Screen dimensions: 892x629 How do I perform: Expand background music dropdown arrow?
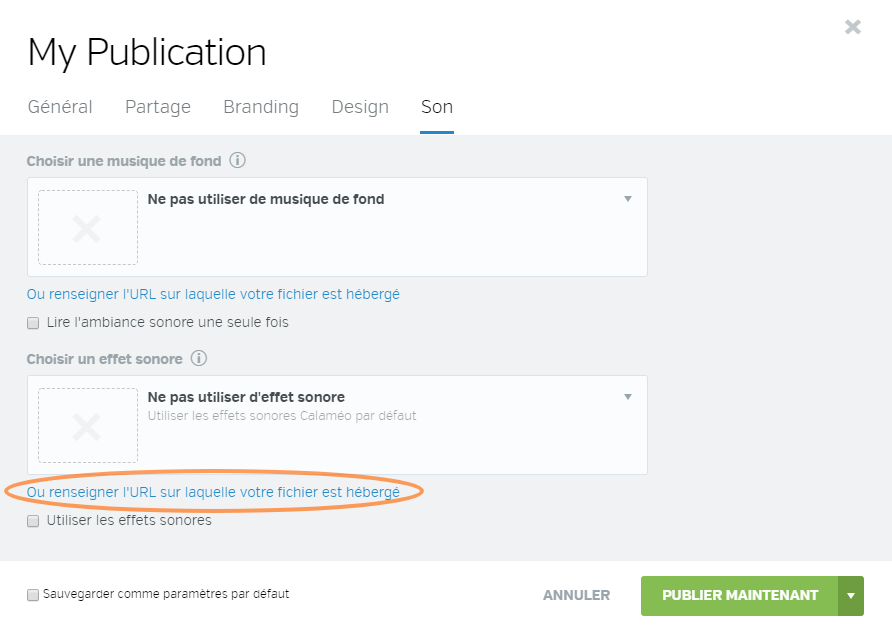(x=627, y=199)
